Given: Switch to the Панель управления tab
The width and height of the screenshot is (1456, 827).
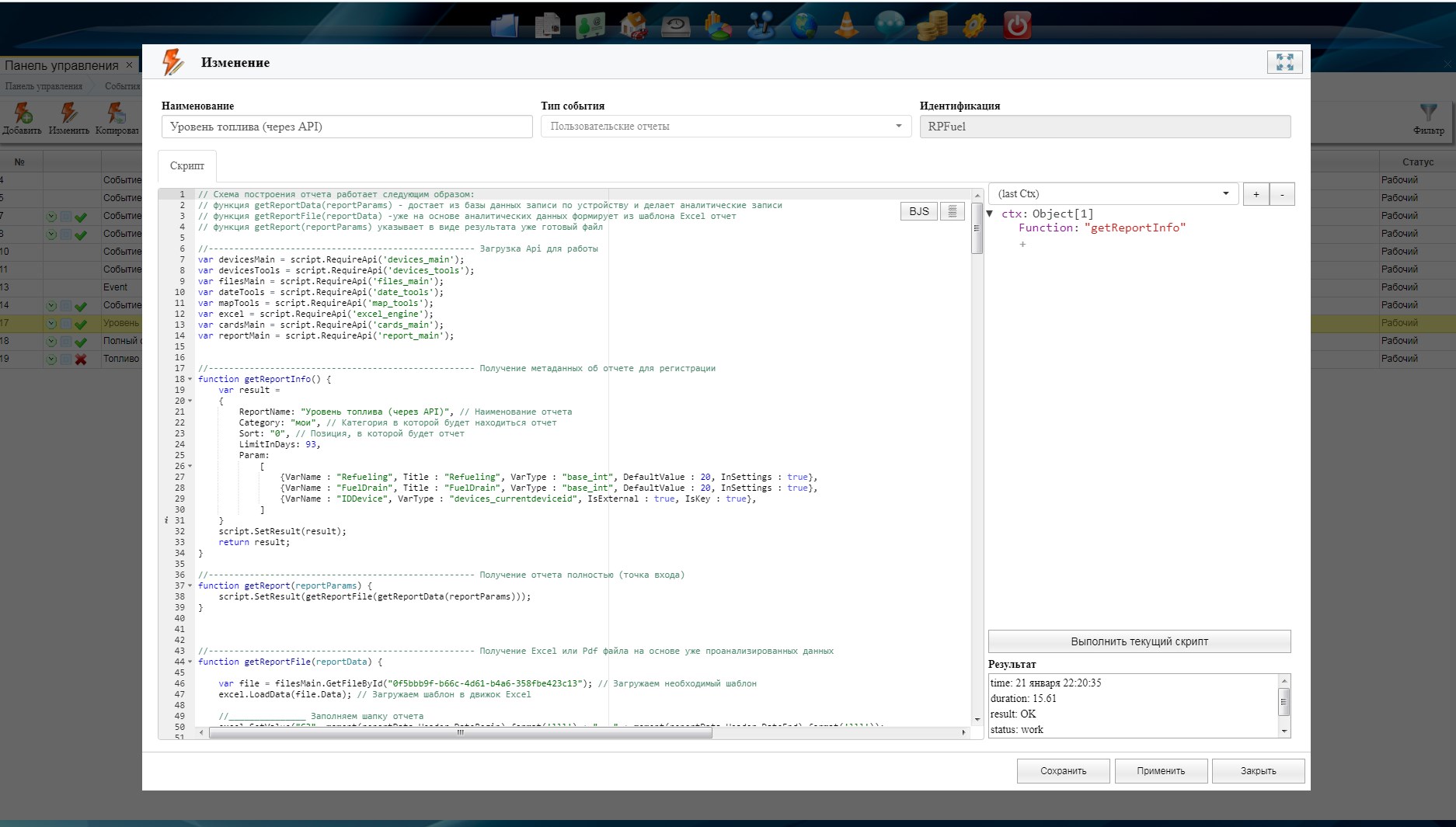Looking at the screenshot, I should [x=62, y=65].
